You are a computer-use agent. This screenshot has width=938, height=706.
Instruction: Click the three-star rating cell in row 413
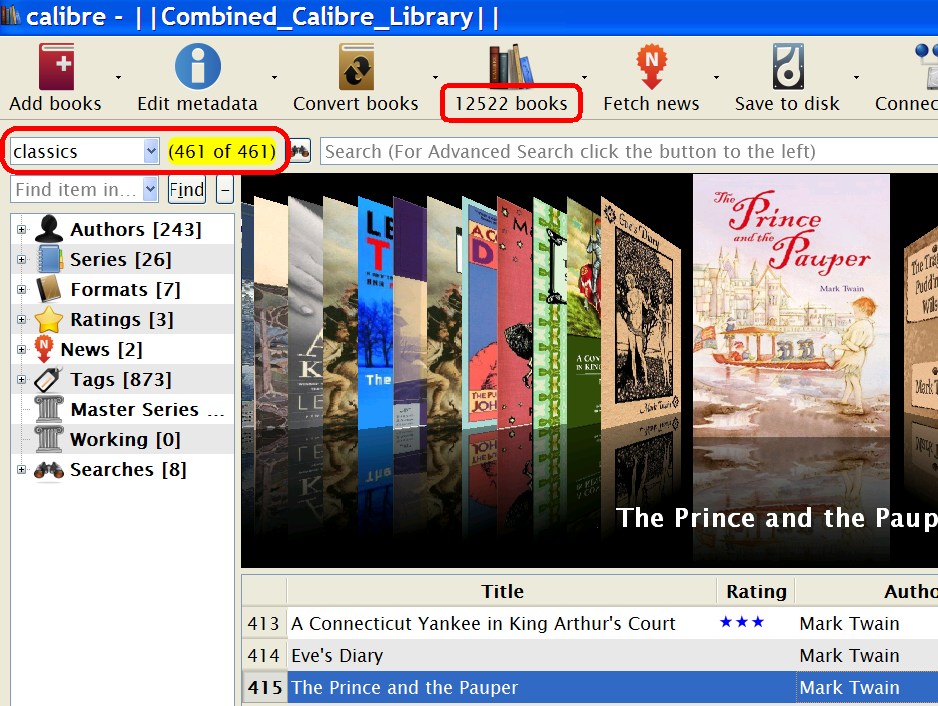[756, 623]
